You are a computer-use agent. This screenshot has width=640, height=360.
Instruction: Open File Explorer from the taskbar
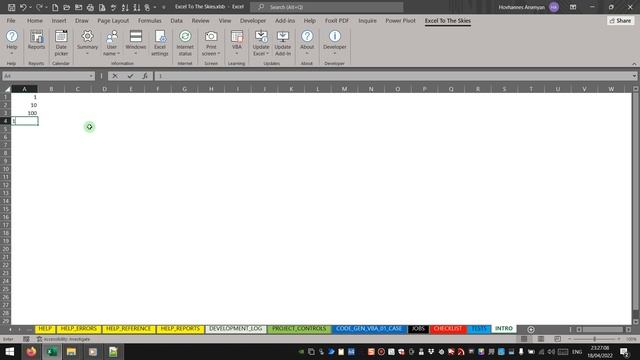[x=71, y=351]
